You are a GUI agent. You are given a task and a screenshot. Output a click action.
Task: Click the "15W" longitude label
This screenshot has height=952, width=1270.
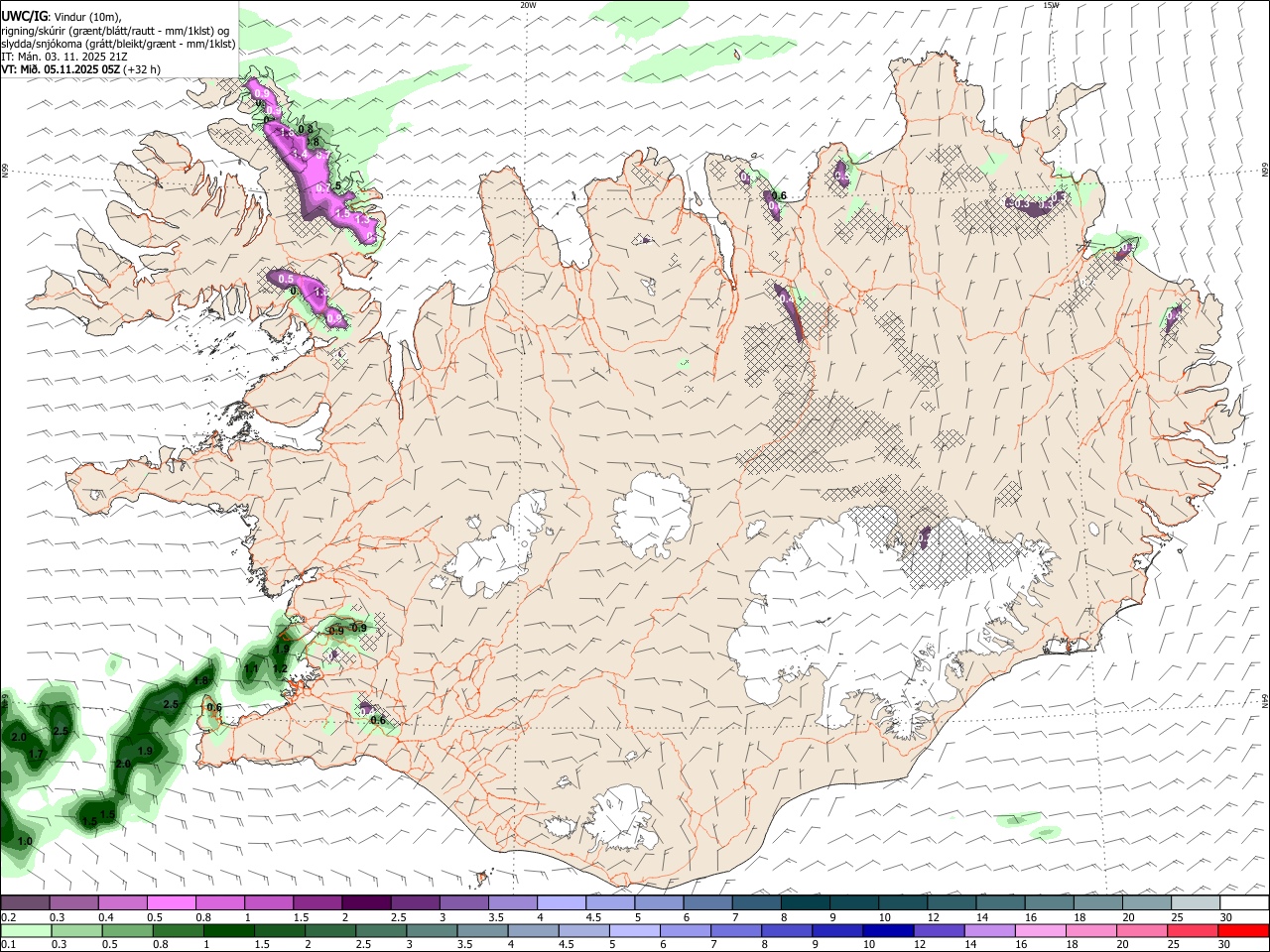tap(1051, 5)
